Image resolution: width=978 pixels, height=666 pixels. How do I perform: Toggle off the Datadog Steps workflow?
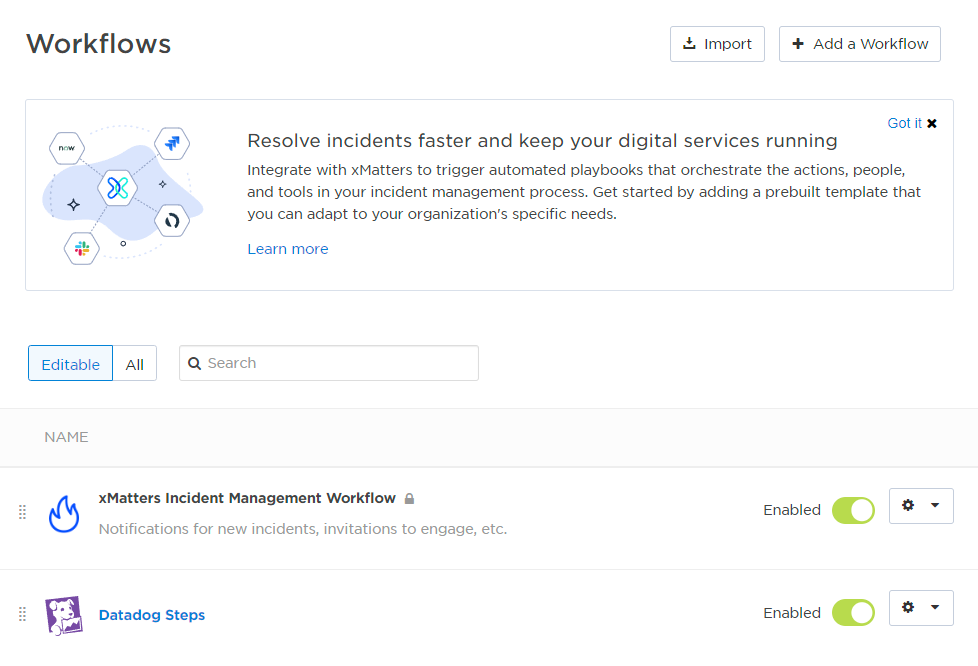click(853, 612)
